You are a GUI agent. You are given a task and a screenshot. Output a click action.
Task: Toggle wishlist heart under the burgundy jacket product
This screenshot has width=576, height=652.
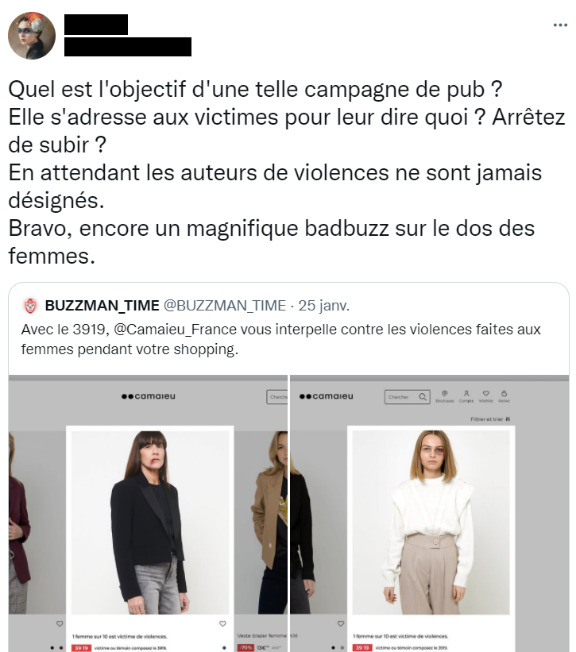pyautogui.click(x=59, y=624)
